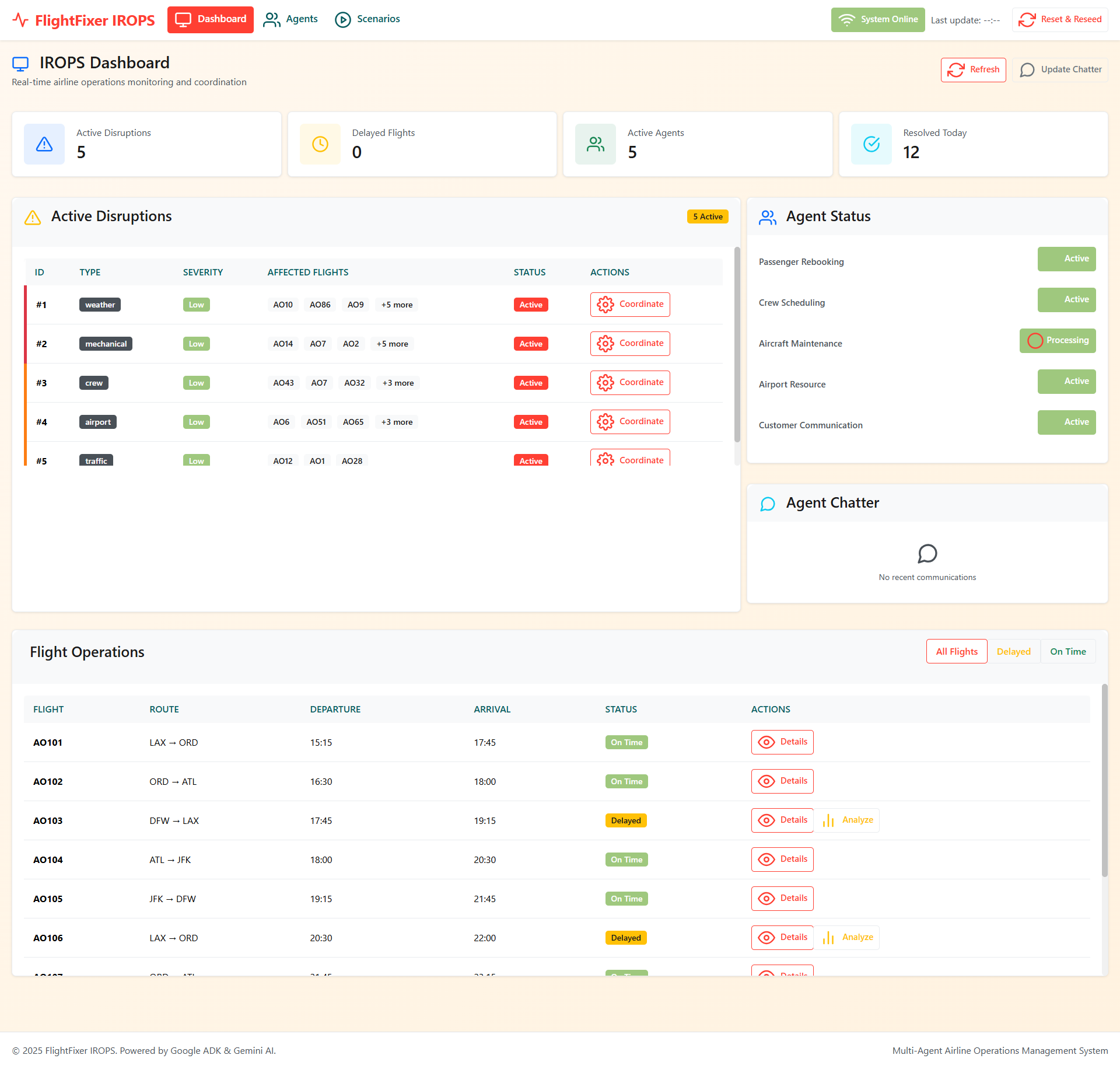The height and width of the screenshot is (1069, 1120).
Task: Toggle Aircraft Maintenance Processing status
Action: pyautogui.click(x=1058, y=340)
